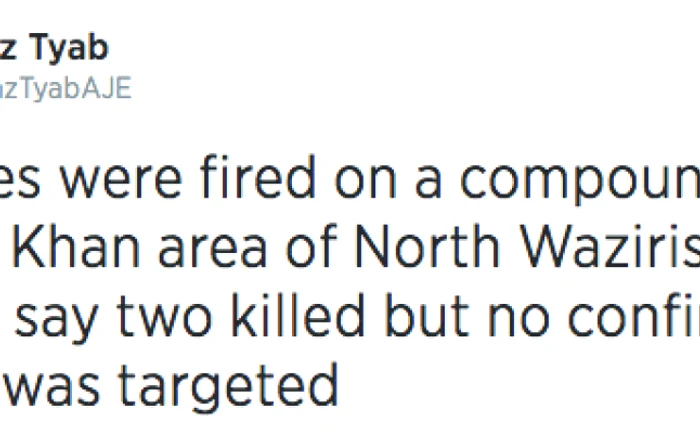Click the word "of" before "North"
The width and height of the screenshot is (700, 438).
tap(312, 246)
